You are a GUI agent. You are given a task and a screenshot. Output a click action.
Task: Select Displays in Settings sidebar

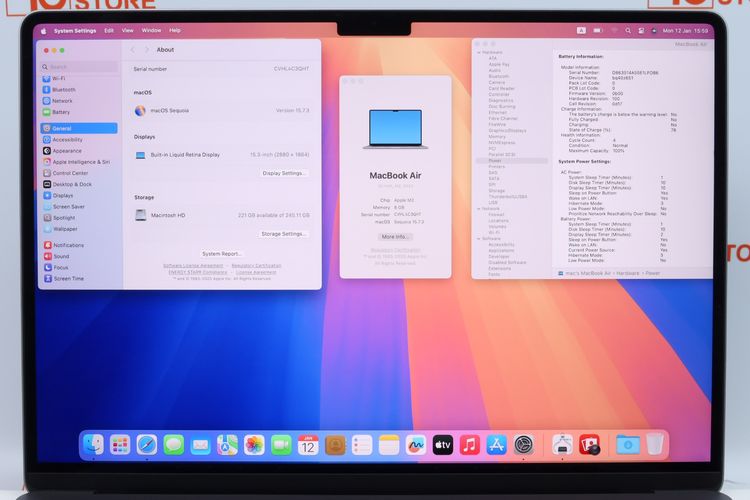click(x=79, y=195)
